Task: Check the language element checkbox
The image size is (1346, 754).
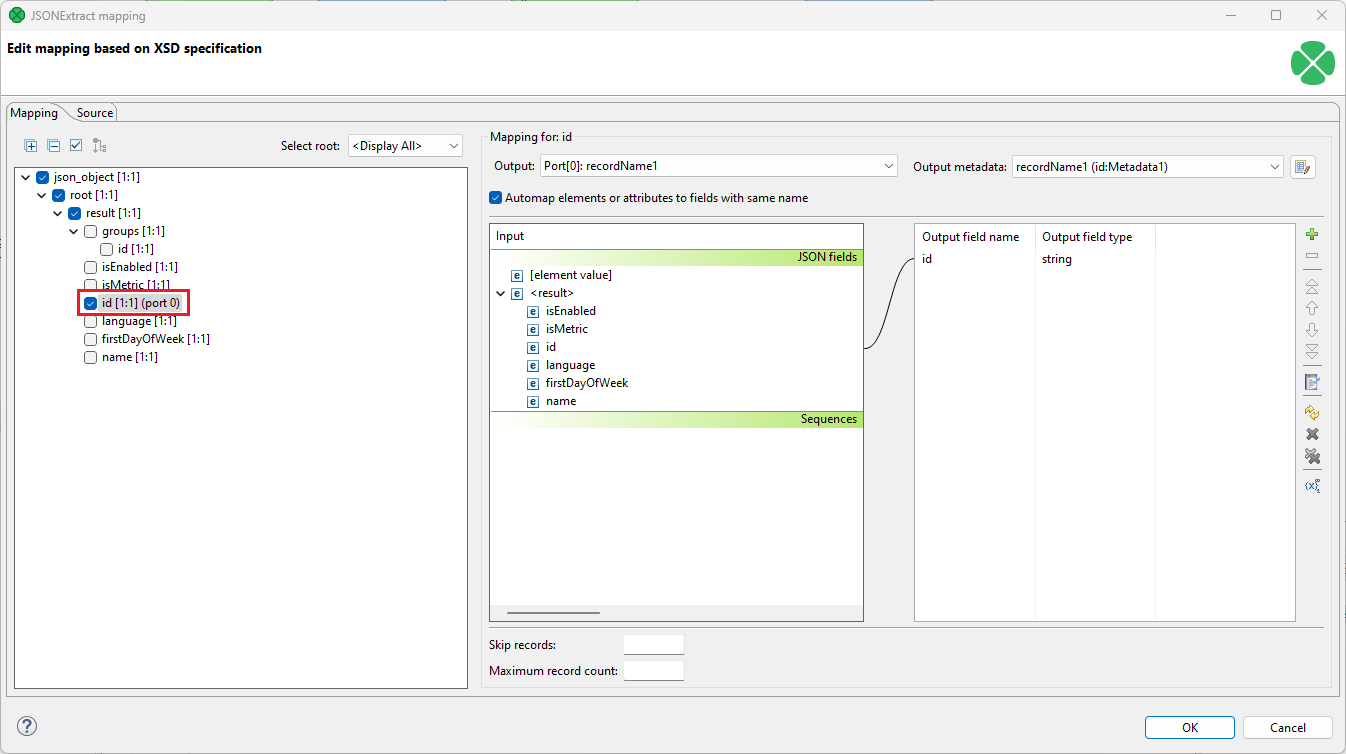Action: (90, 320)
